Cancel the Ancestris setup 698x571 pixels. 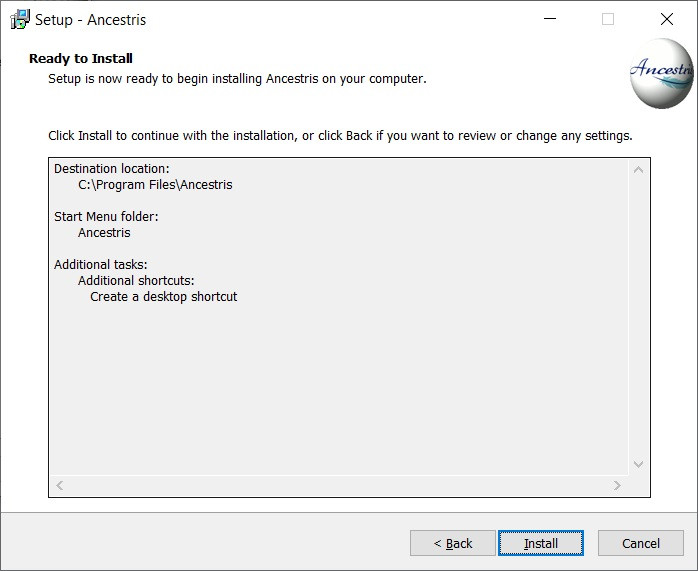[641, 543]
